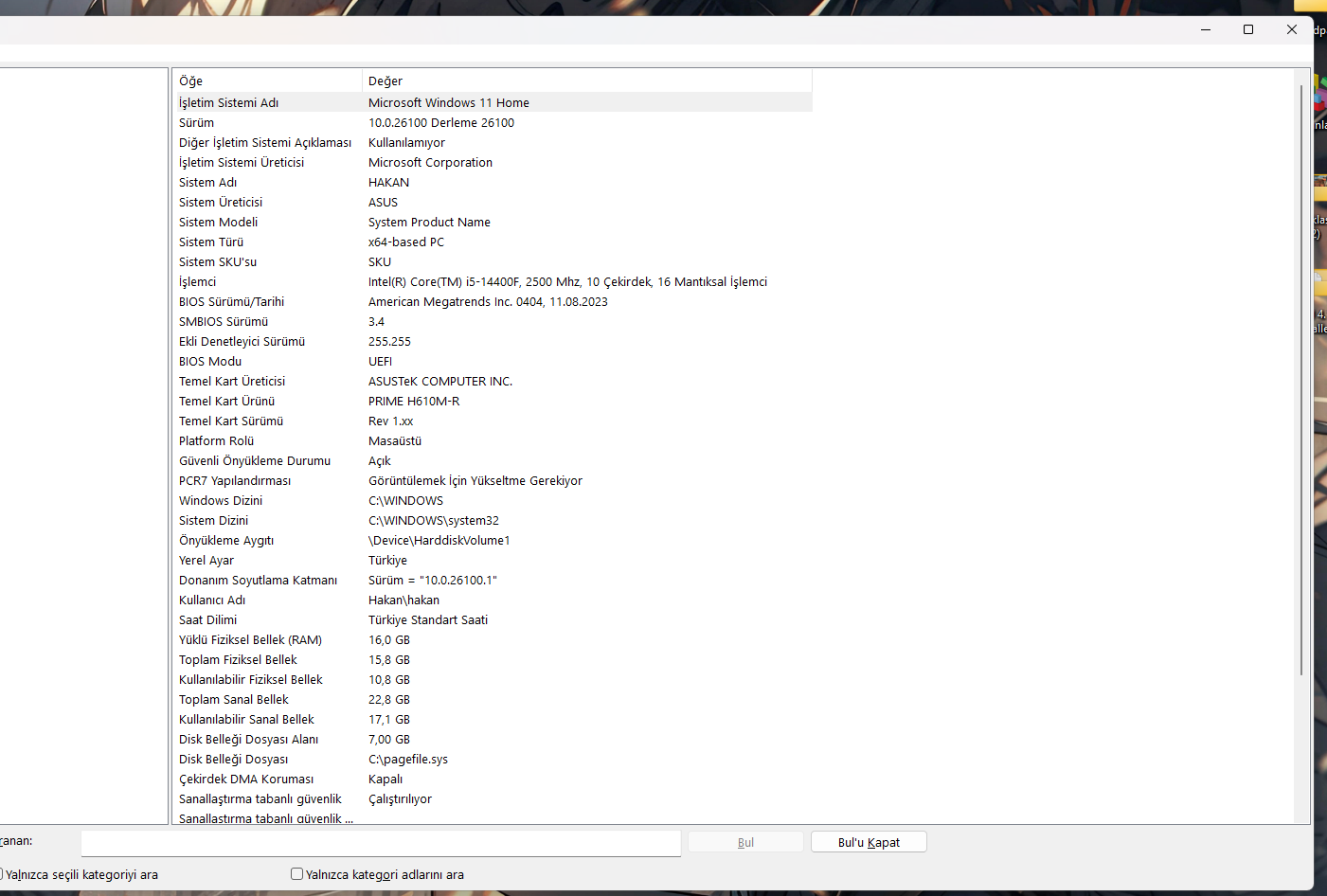Select the 'C:\pagefile.sys' value

(x=408, y=760)
